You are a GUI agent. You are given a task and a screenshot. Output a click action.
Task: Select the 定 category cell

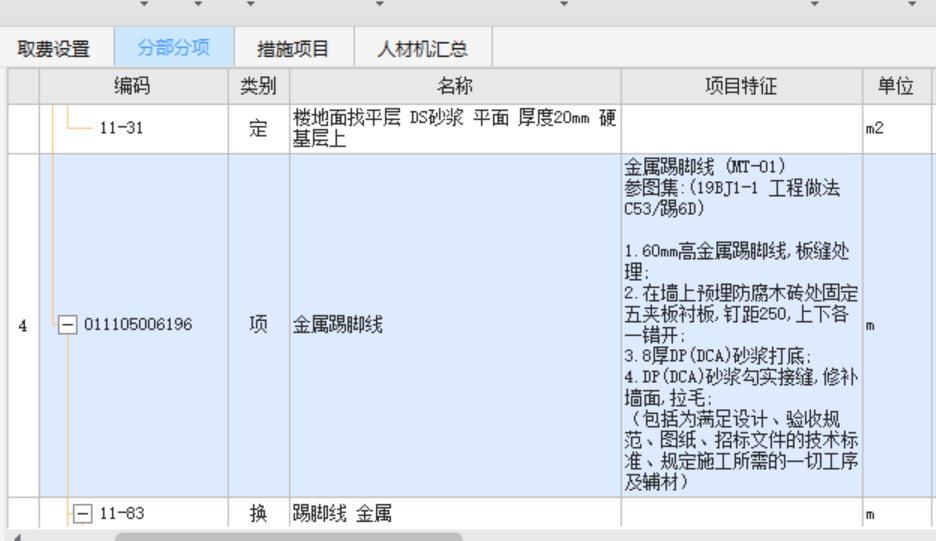[x=259, y=129]
